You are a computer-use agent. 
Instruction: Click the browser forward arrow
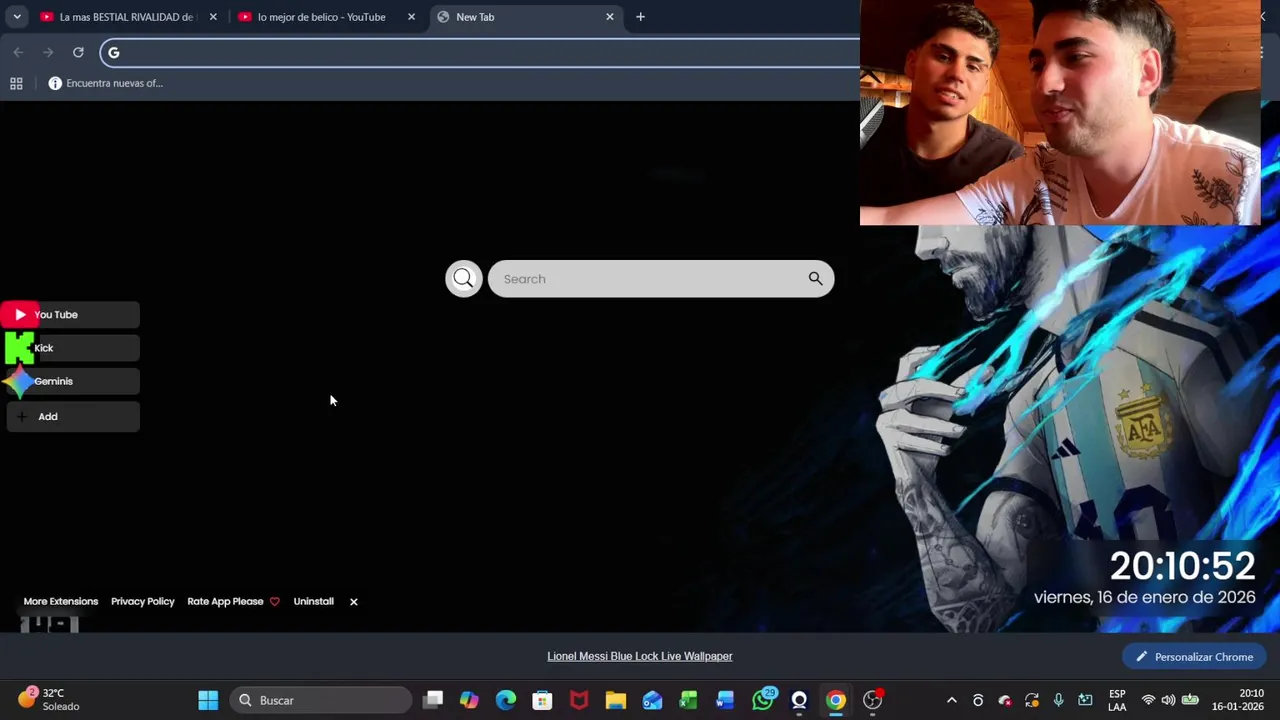(x=48, y=52)
